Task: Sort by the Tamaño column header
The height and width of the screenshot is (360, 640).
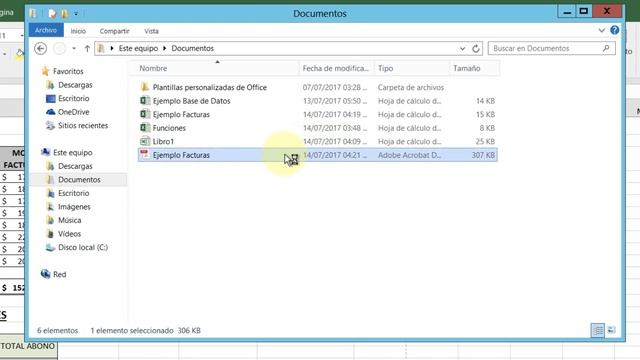Action: coord(474,68)
